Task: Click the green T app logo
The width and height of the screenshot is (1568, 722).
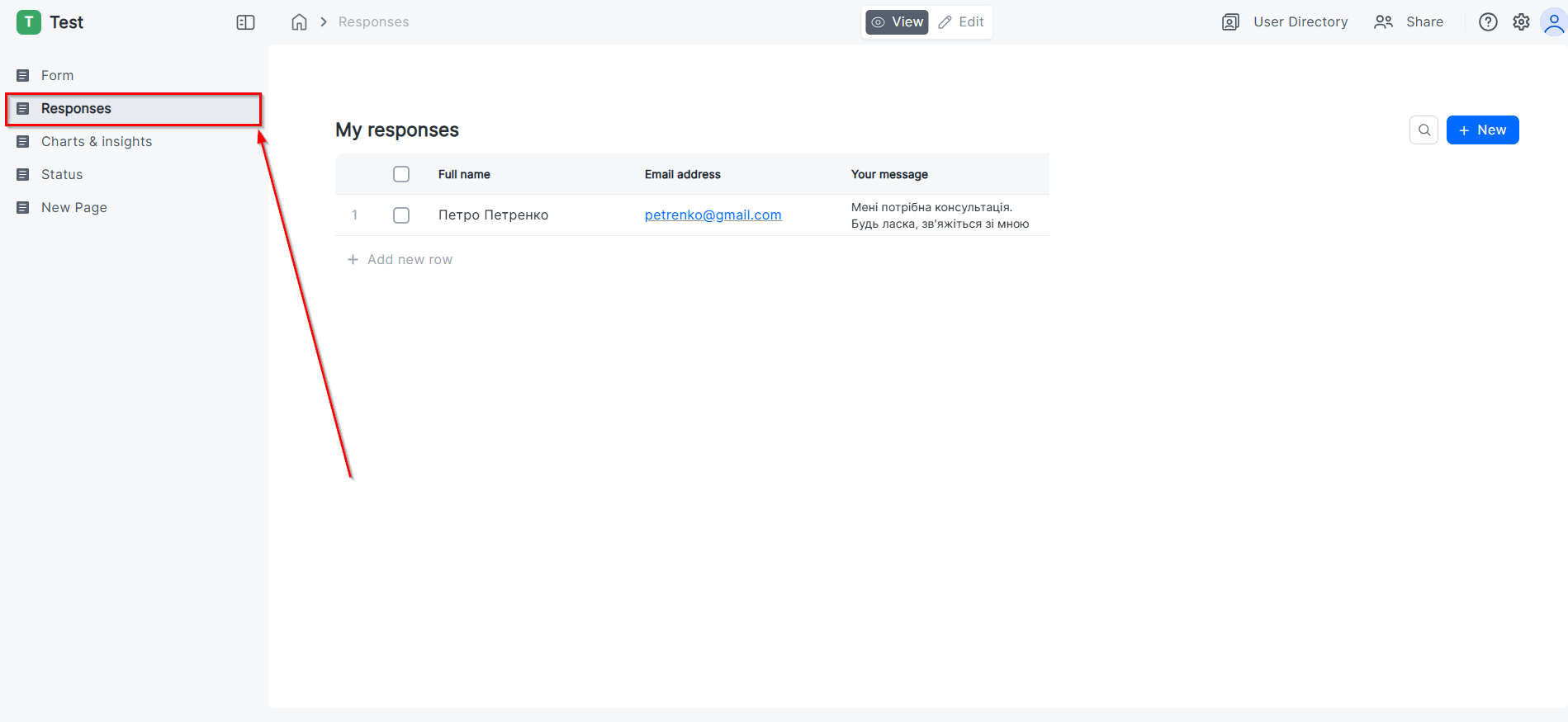Action: click(x=29, y=22)
